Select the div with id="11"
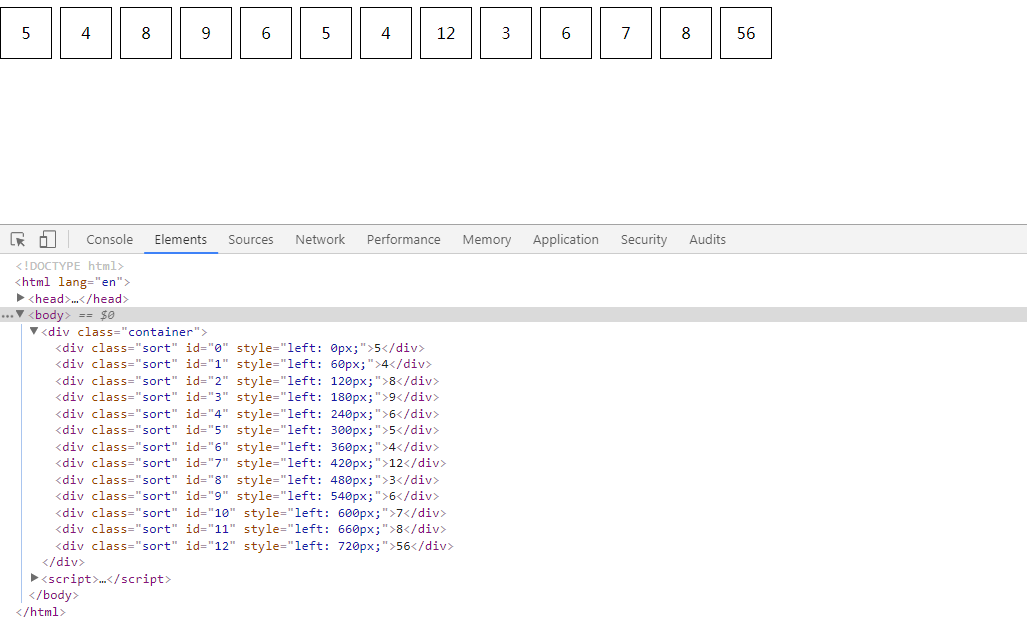 (251, 529)
